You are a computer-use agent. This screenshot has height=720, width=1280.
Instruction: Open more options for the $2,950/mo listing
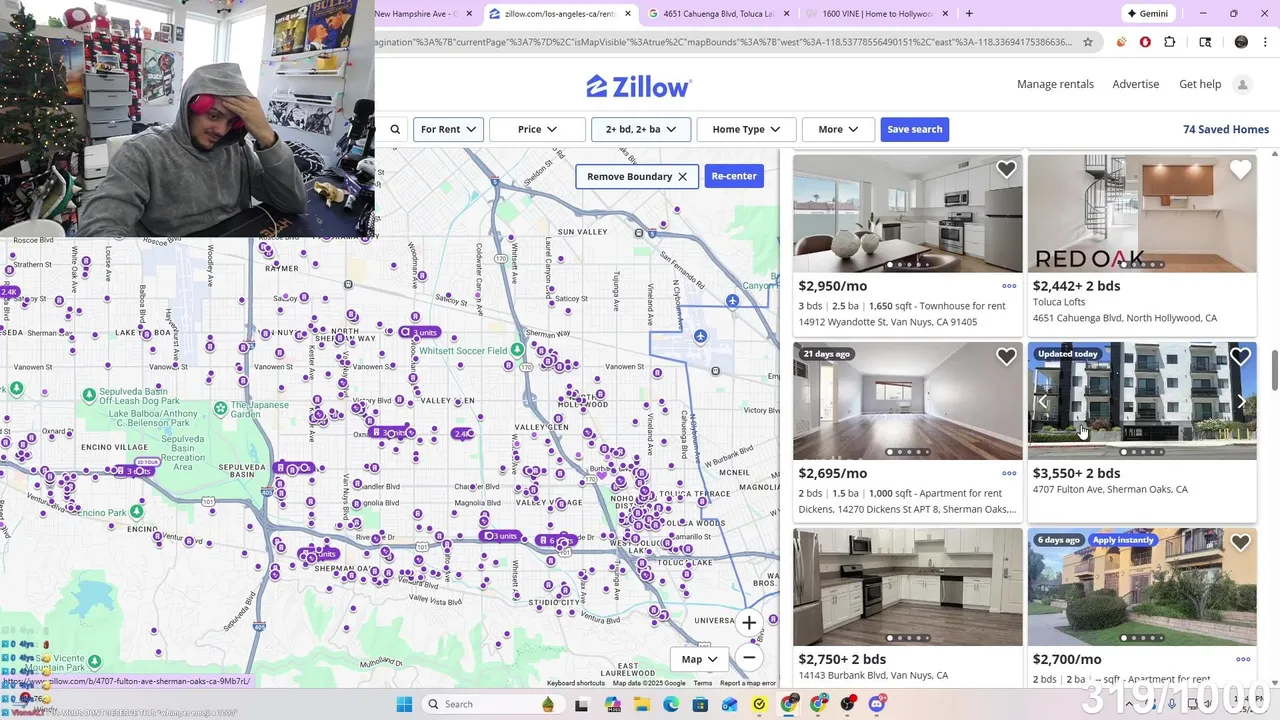(x=1009, y=286)
